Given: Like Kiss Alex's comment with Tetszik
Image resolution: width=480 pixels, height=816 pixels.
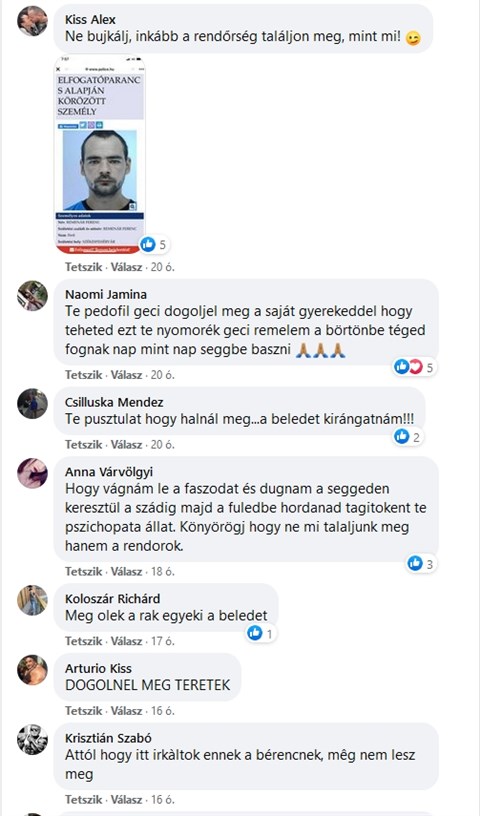Looking at the screenshot, I should [84, 267].
